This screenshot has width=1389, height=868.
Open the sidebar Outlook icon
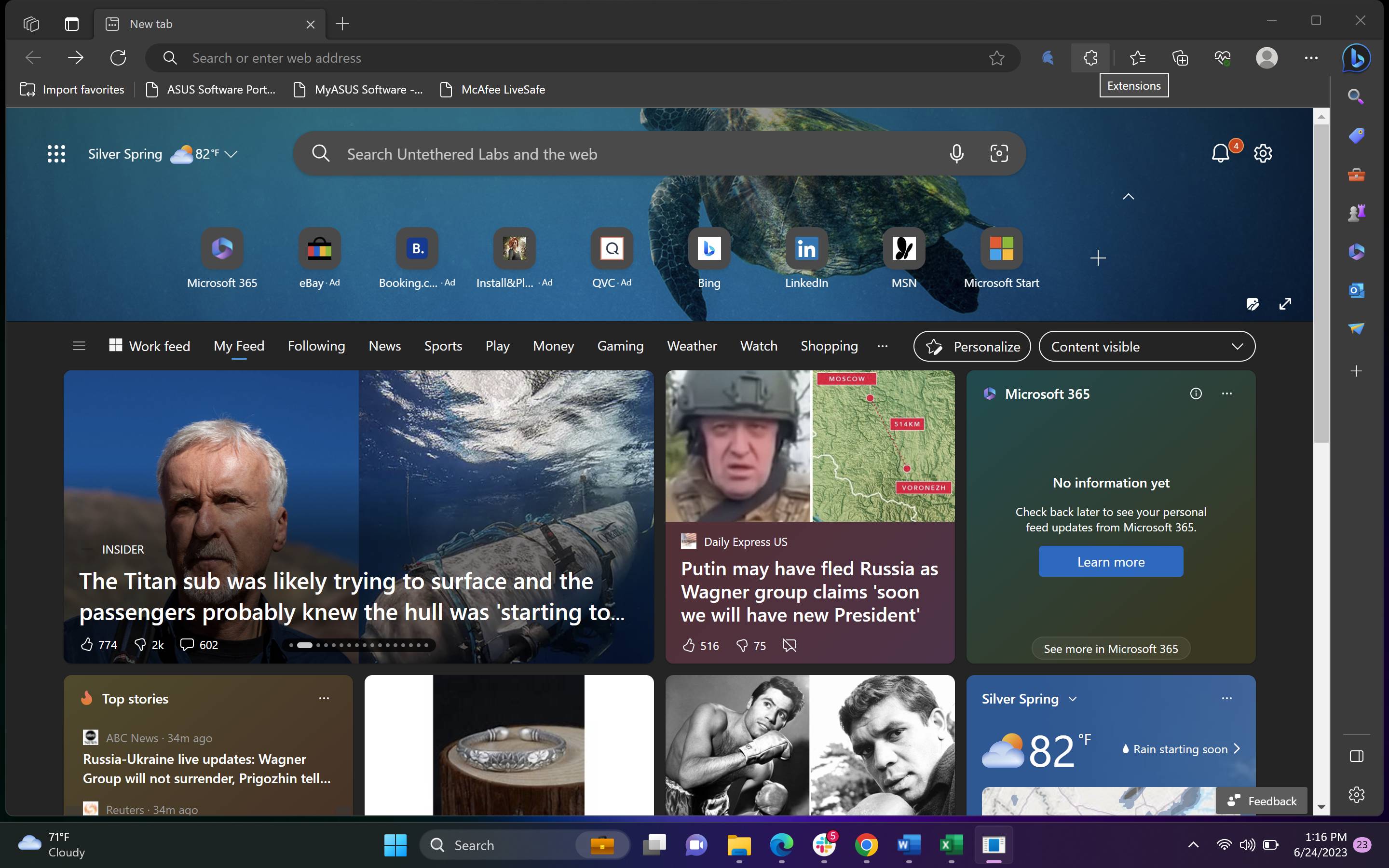[x=1356, y=290]
